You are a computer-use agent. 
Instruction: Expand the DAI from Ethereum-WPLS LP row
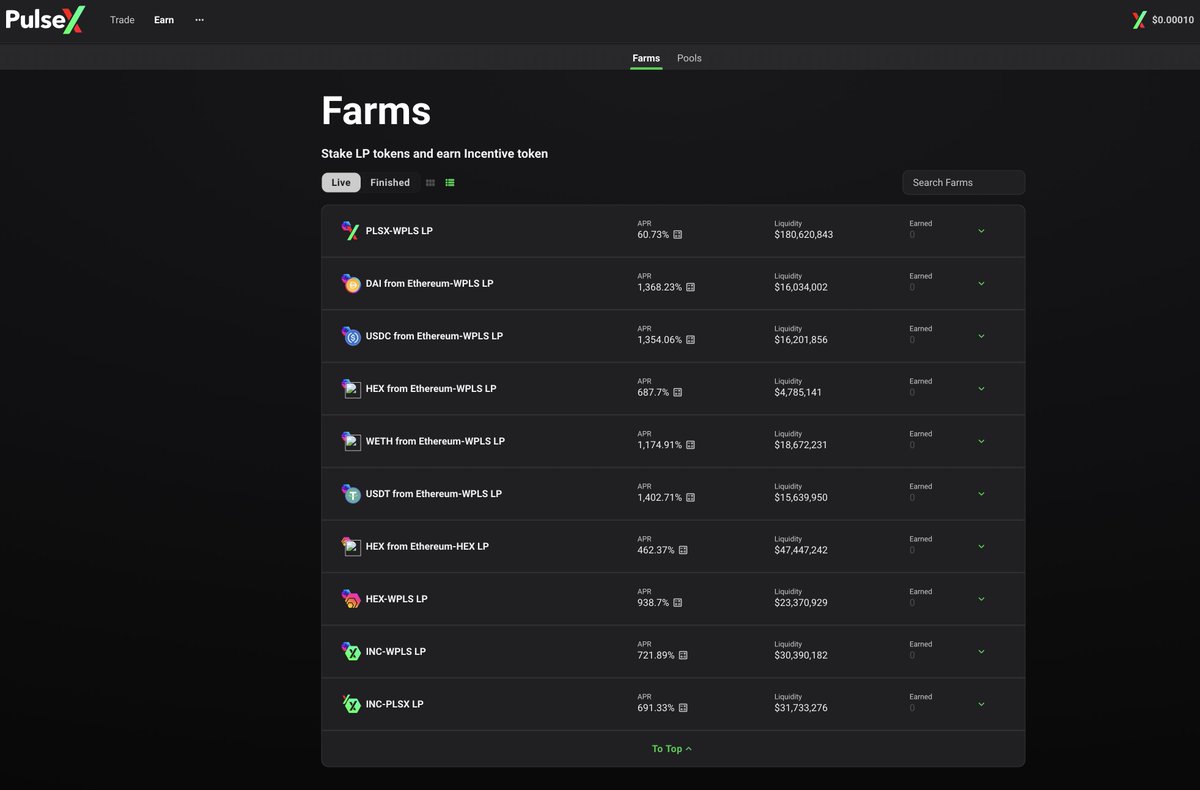(981, 283)
